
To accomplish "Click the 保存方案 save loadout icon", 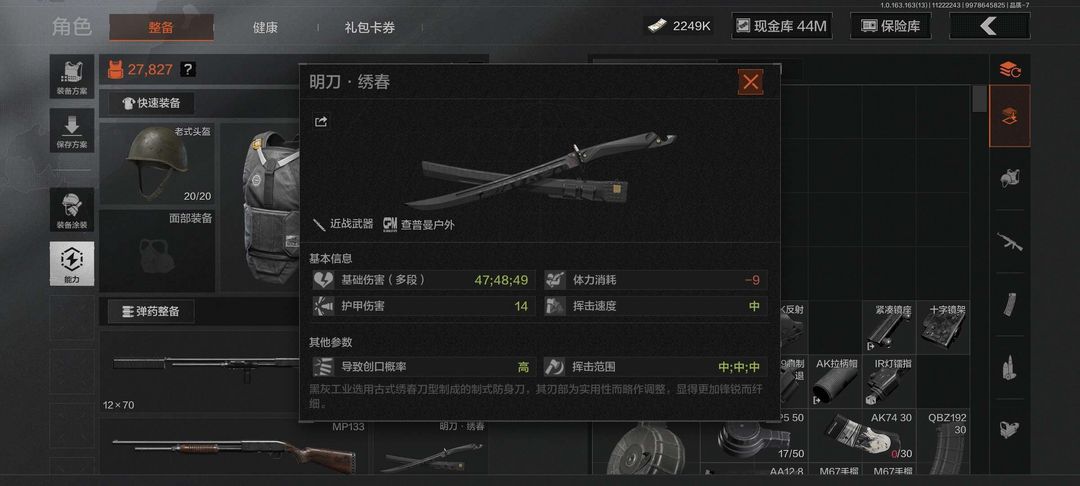I will [x=72, y=130].
